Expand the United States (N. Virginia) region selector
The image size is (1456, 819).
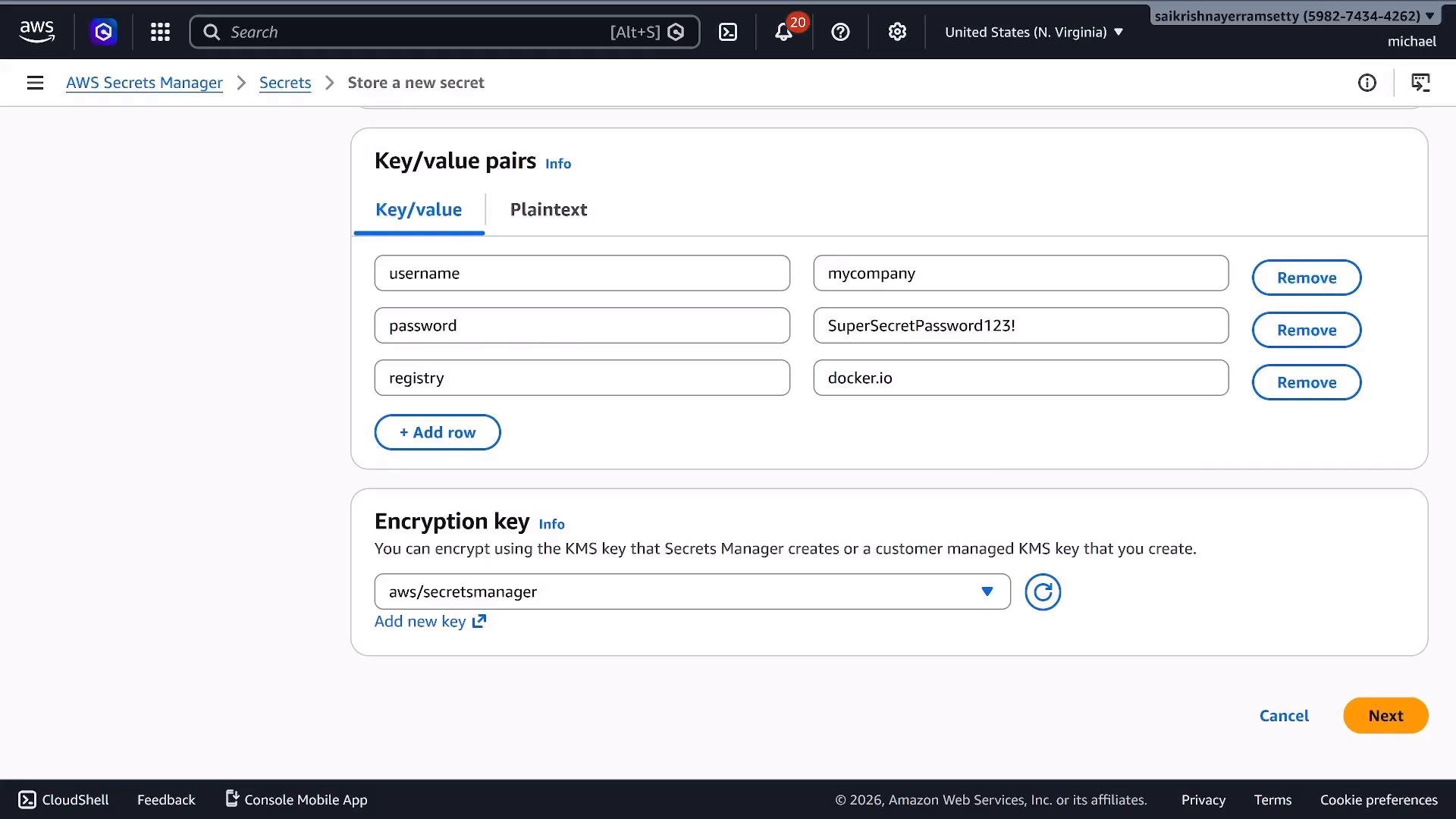pyautogui.click(x=1034, y=32)
